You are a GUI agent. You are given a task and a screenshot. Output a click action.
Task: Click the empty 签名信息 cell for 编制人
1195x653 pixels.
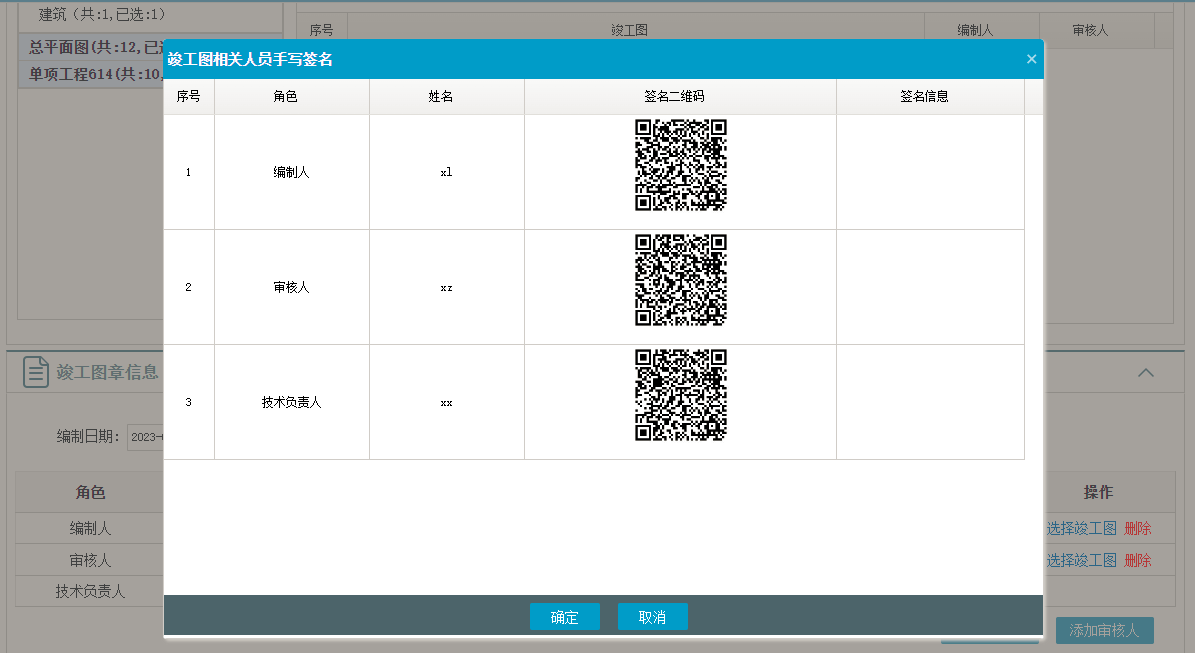931,172
